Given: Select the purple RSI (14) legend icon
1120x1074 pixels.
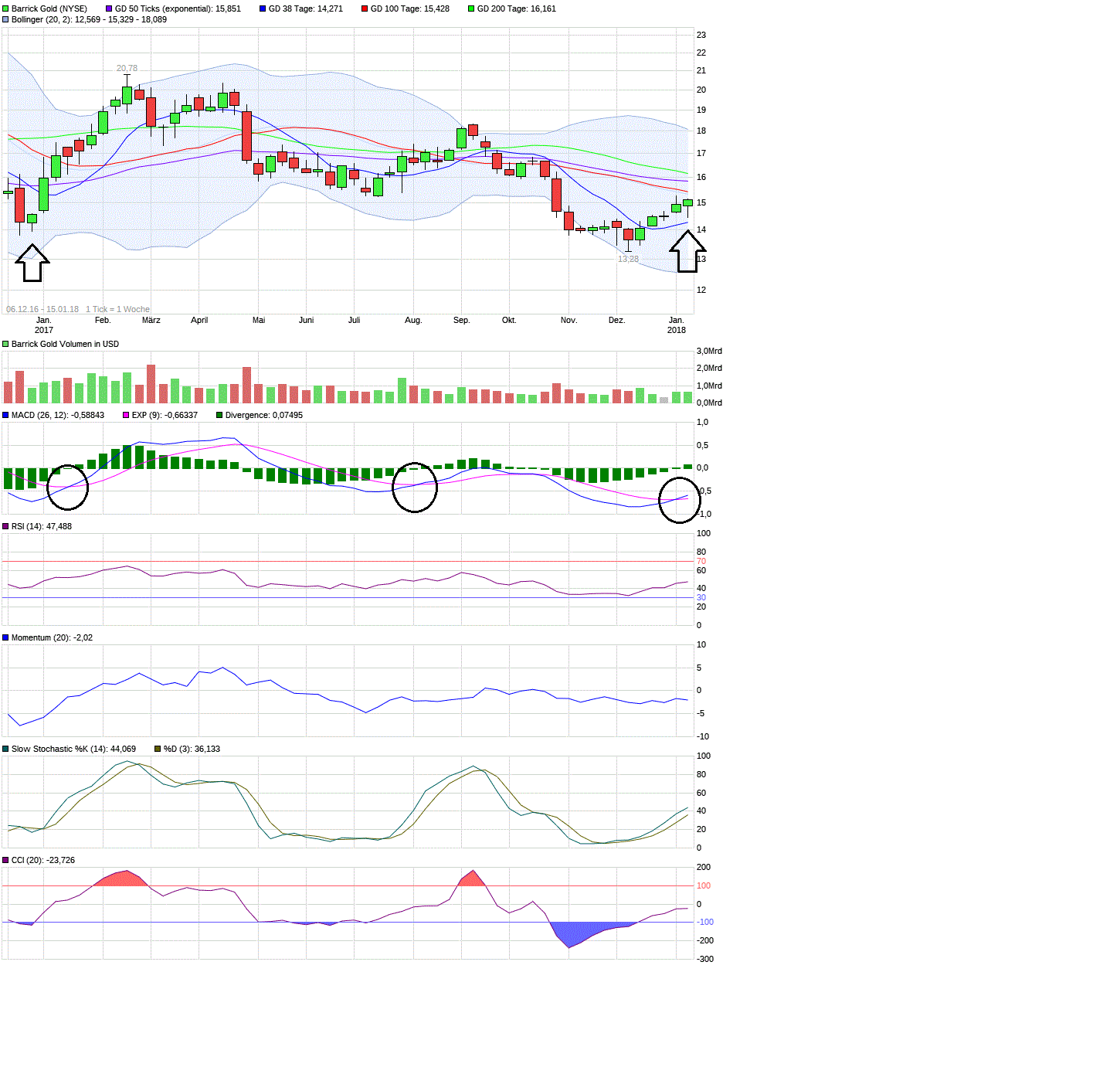Looking at the screenshot, I should [7, 526].
